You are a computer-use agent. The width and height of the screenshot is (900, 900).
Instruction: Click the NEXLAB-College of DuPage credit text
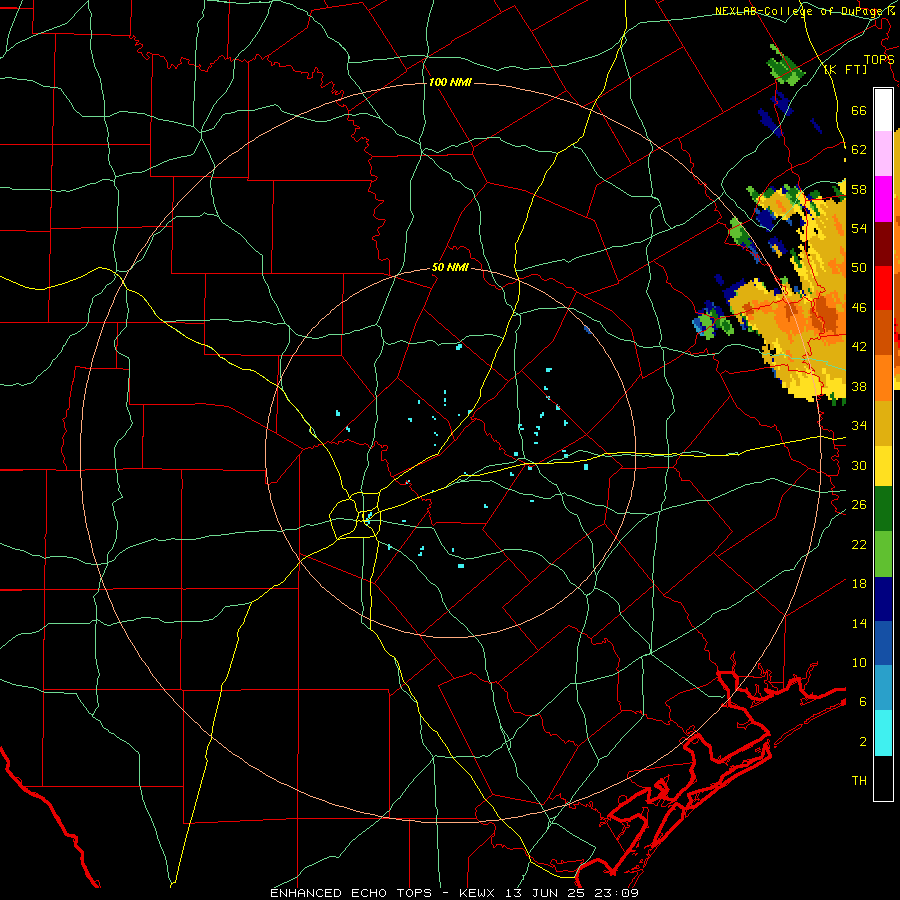click(x=804, y=11)
